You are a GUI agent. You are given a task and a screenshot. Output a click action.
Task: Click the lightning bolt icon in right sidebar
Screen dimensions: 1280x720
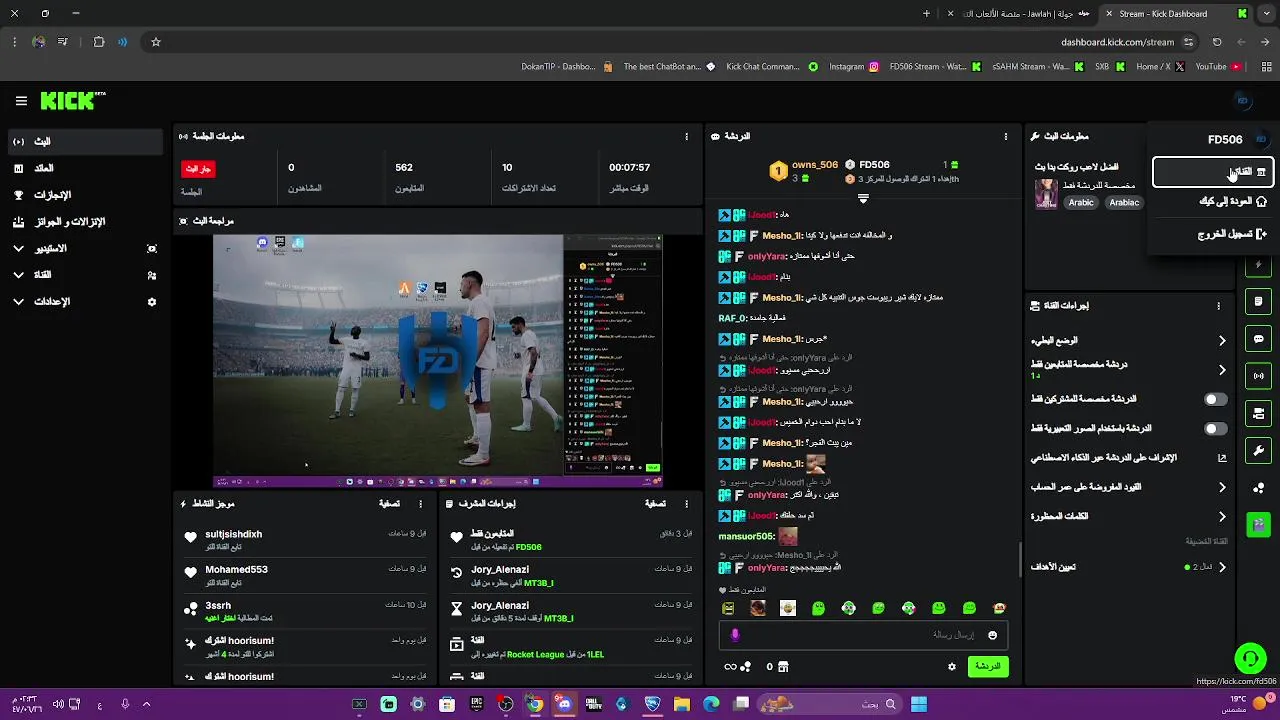coord(1259,265)
